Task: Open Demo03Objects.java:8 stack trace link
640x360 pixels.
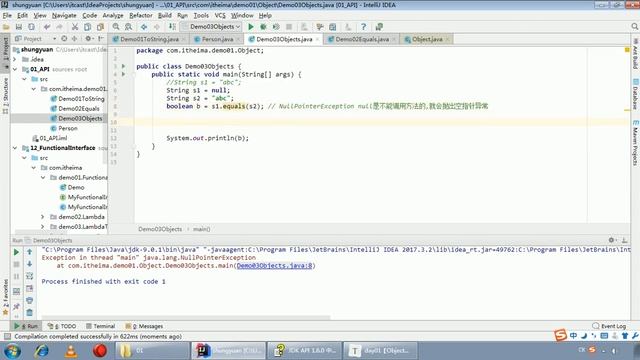Action: pyautogui.click(x=274, y=266)
